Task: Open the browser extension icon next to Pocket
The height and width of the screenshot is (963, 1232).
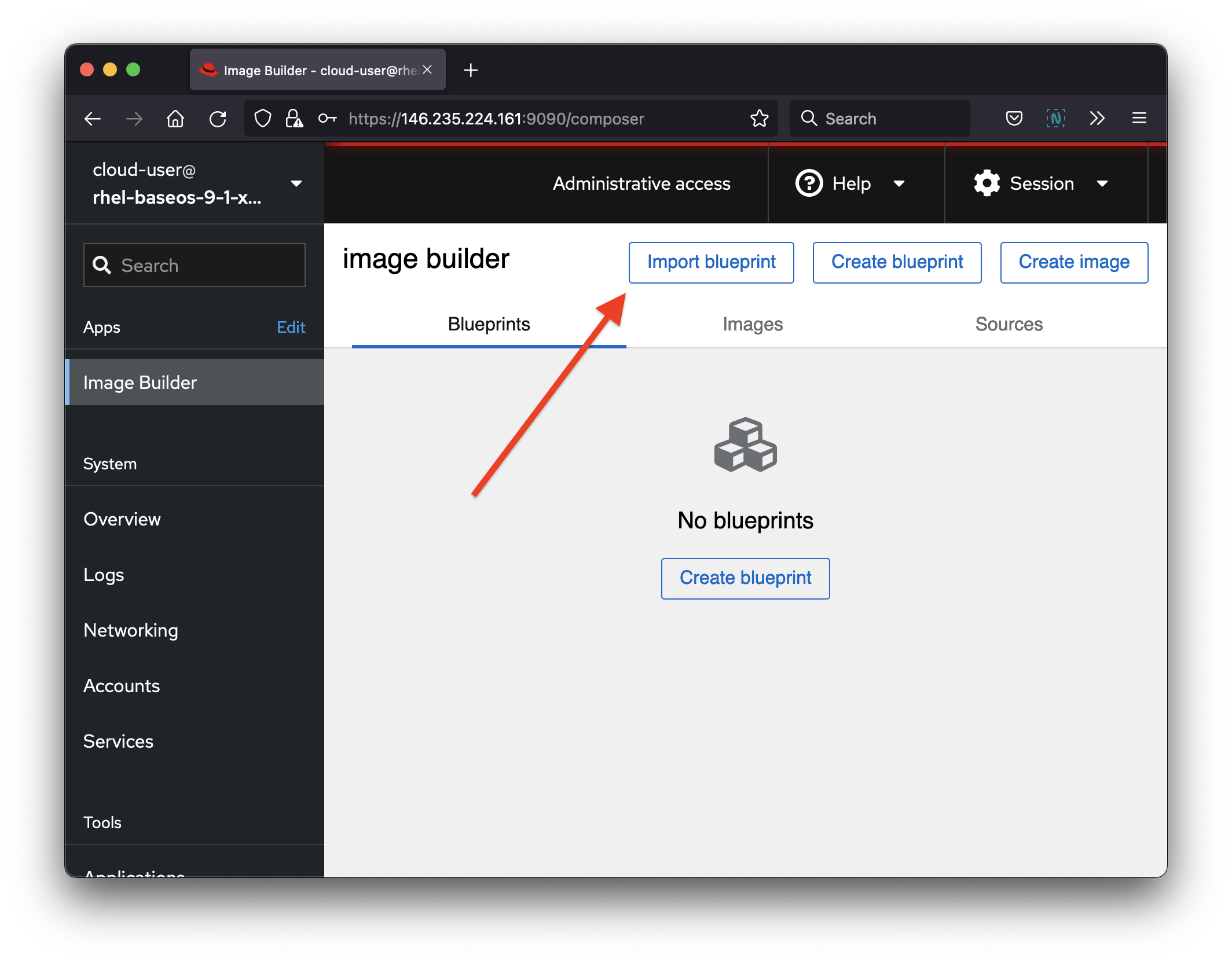Action: pyautogui.click(x=1055, y=118)
